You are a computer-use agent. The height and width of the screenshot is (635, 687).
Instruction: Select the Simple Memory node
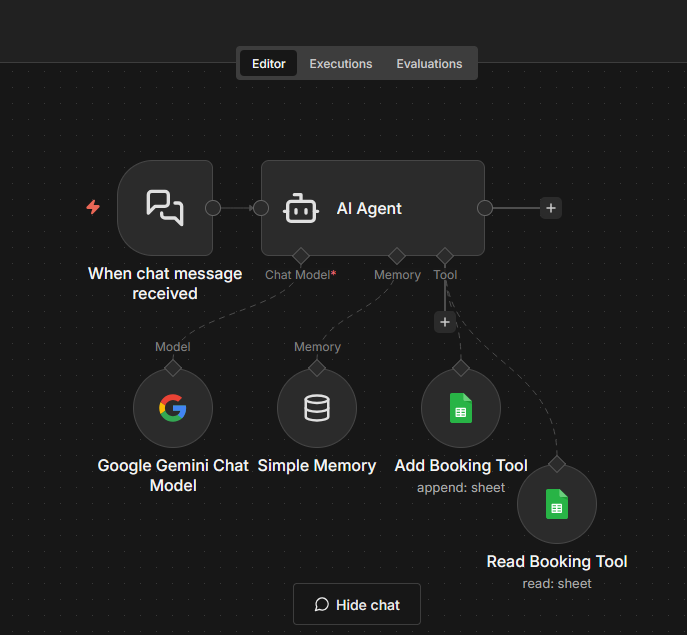pos(317,408)
